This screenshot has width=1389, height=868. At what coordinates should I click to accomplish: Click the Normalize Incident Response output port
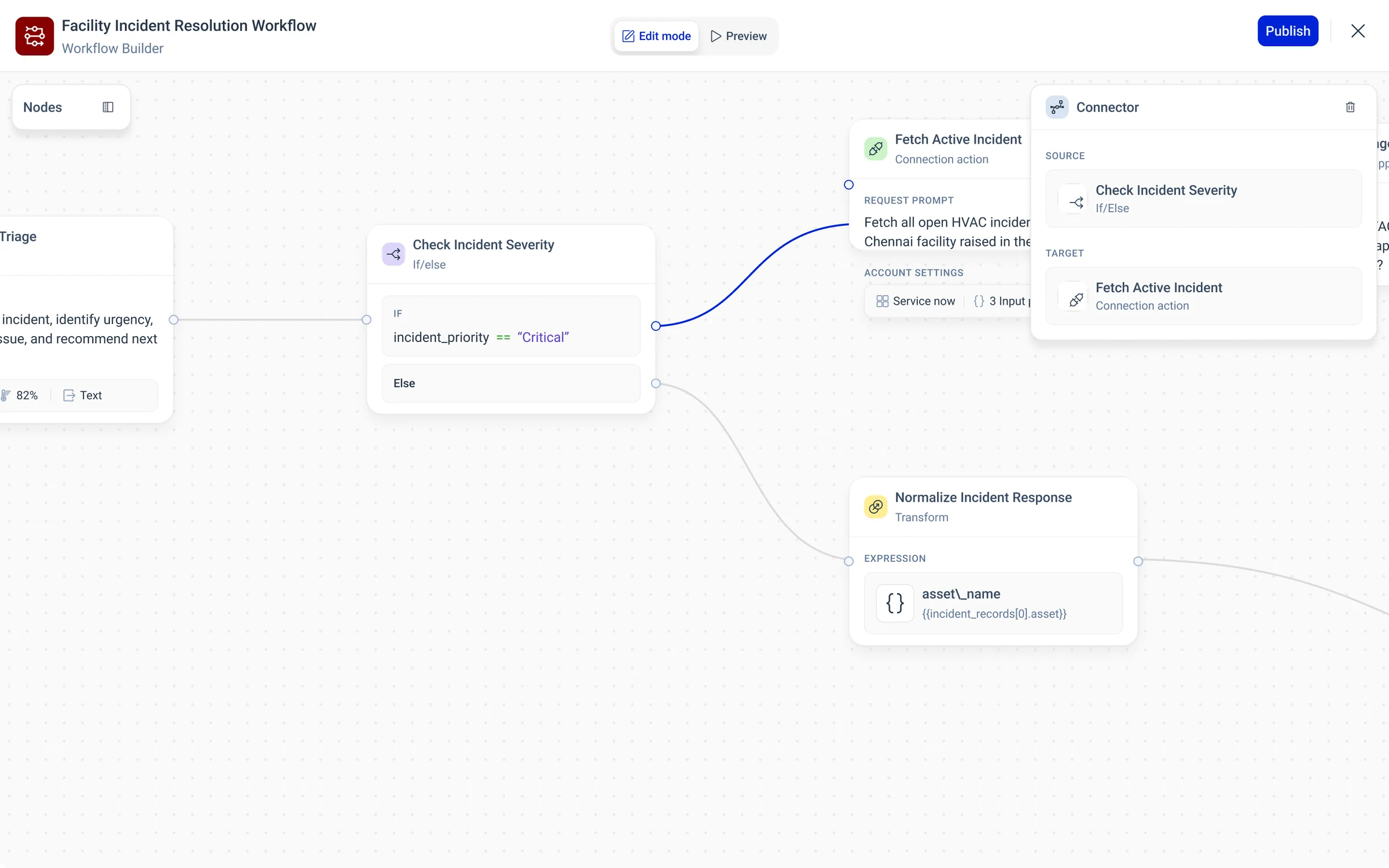[x=1138, y=561]
